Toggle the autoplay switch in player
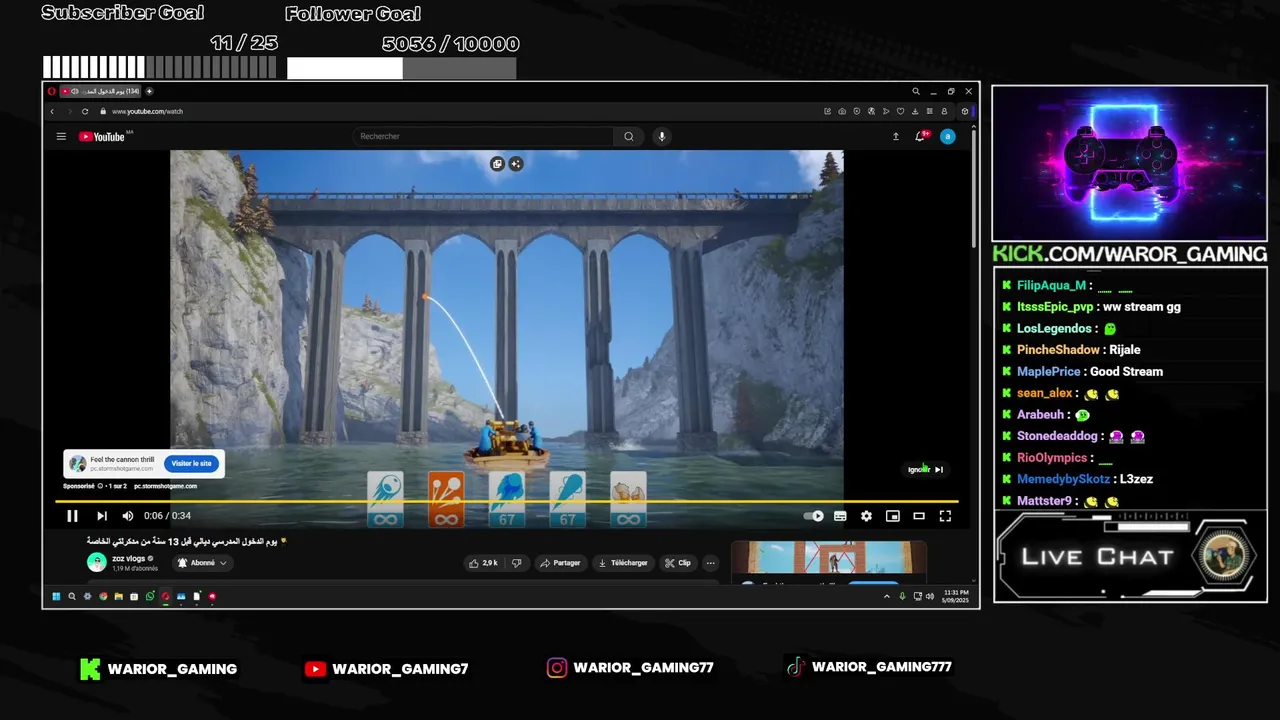 pos(814,516)
